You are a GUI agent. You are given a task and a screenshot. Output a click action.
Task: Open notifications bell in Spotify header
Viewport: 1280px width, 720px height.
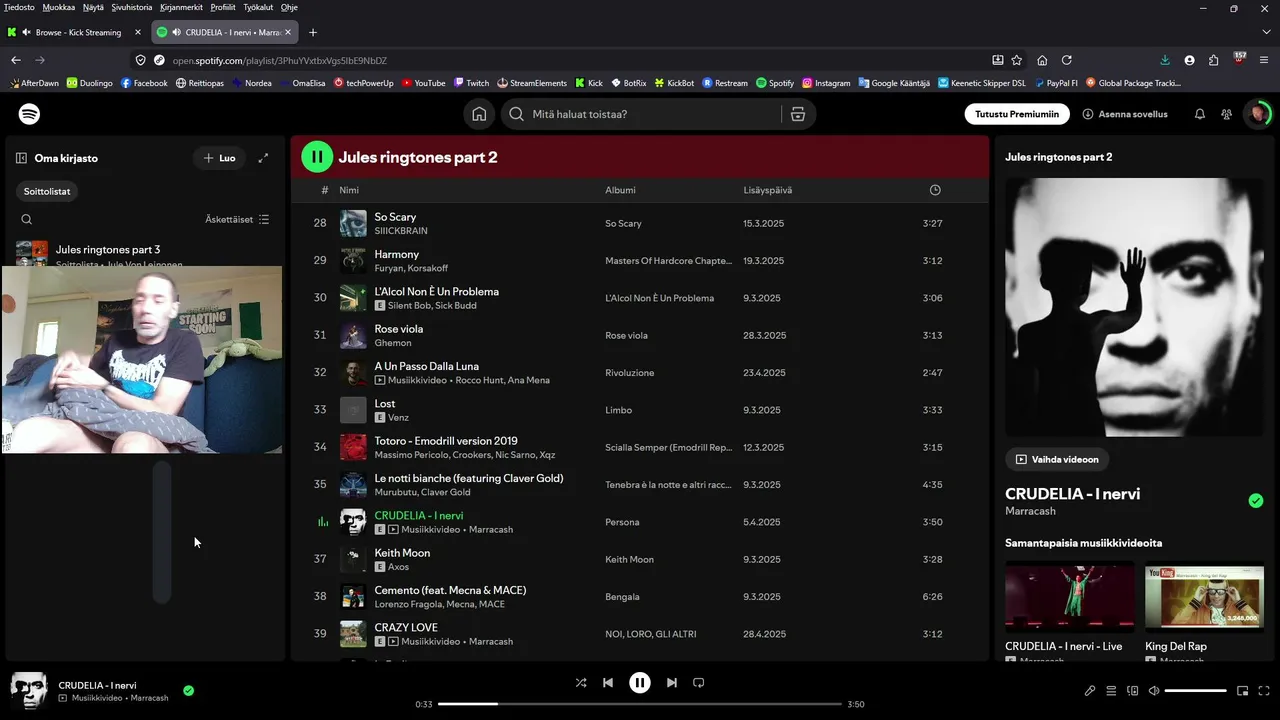[1200, 114]
